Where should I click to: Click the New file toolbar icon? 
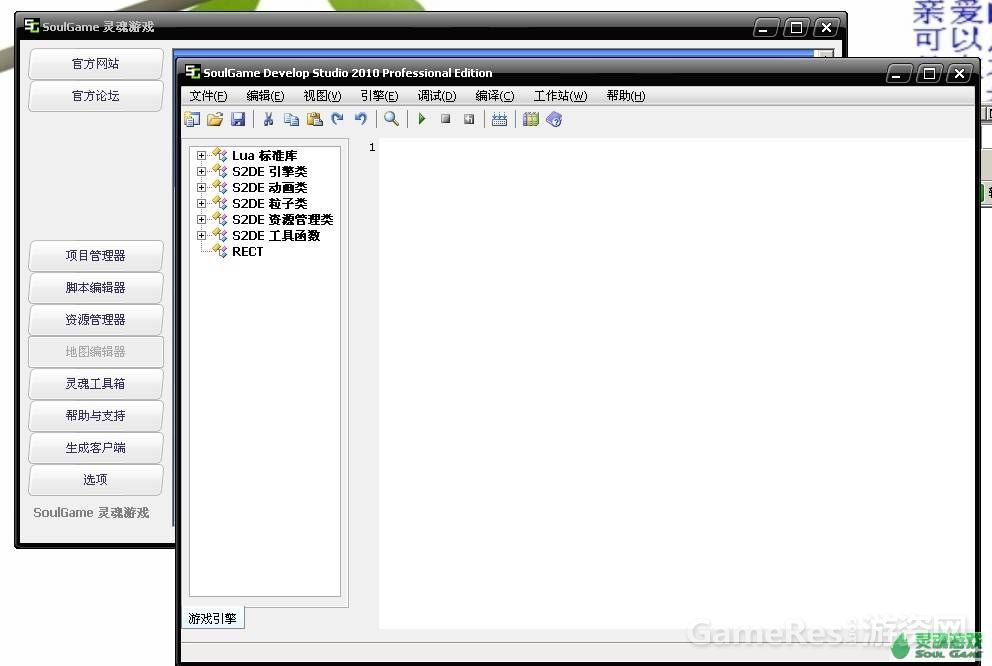[192, 120]
